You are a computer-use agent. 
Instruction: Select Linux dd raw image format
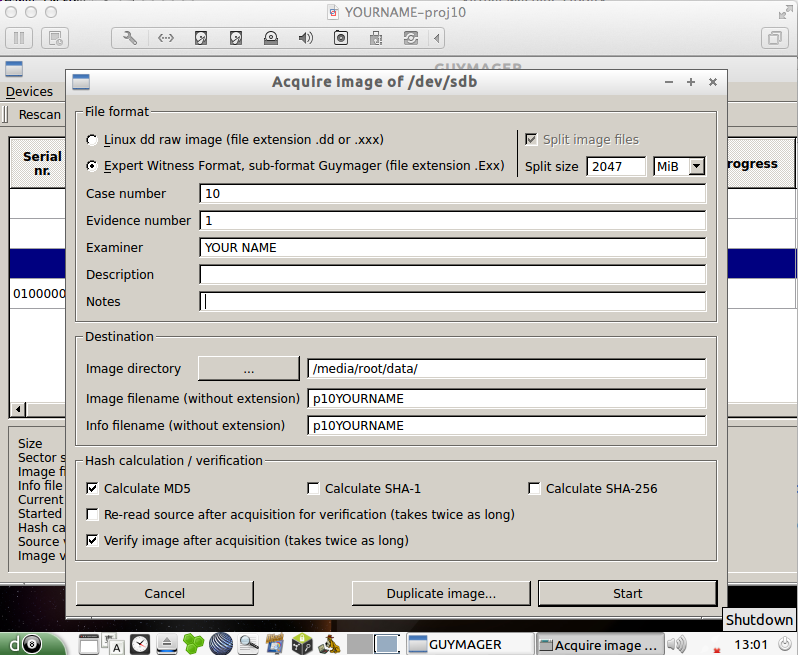click(x=92, y=139)
